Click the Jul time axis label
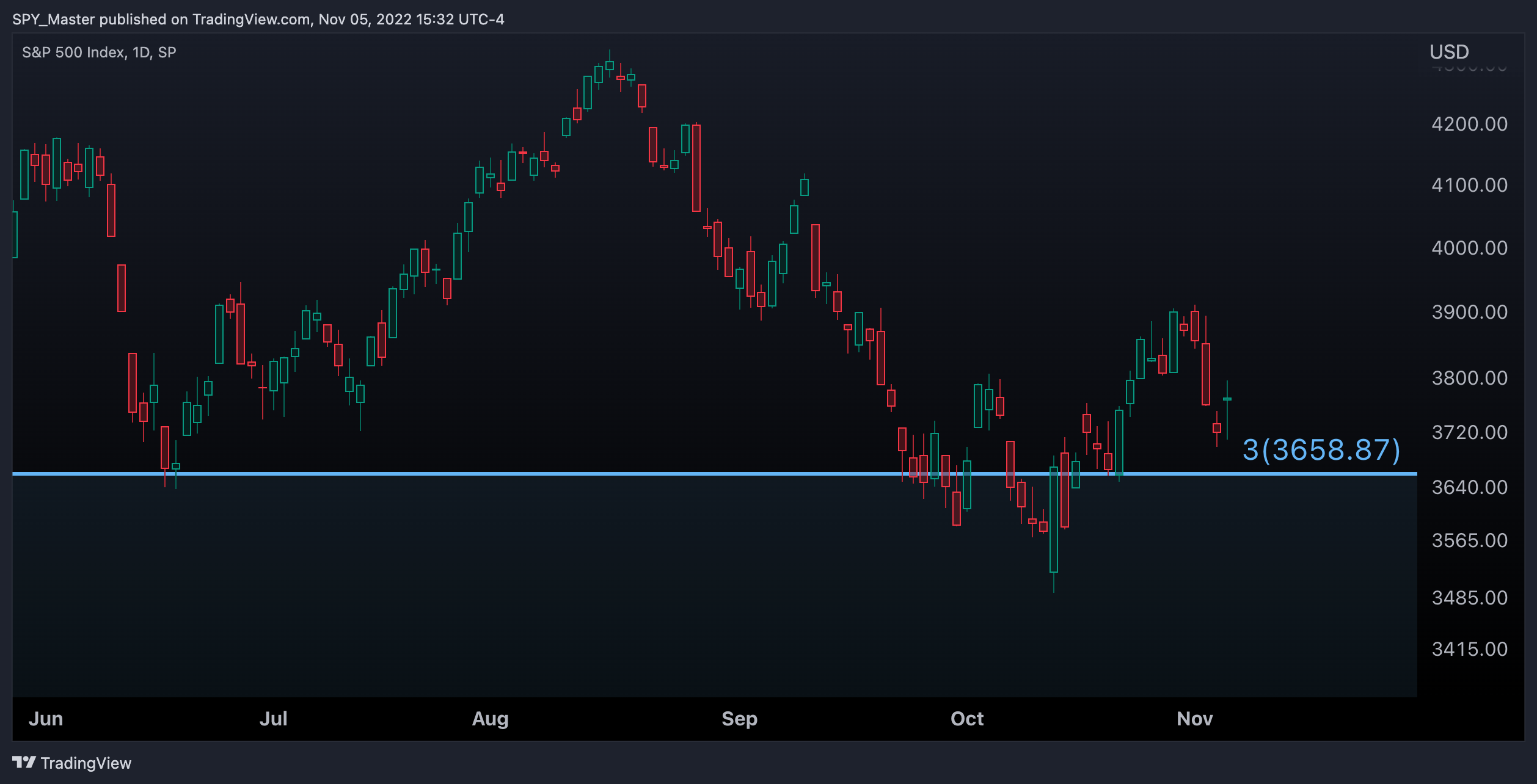The height and width of the screenshot is (784, 1537). [x=273, y=719]
